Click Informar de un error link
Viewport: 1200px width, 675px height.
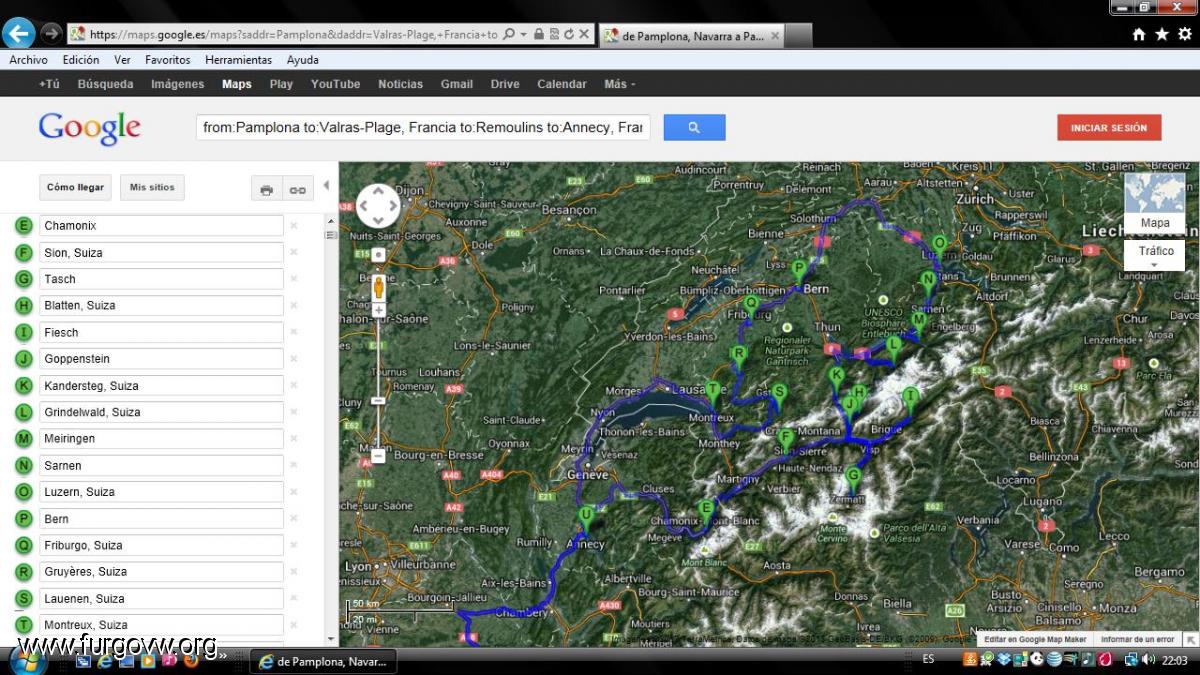(1138, 639)
